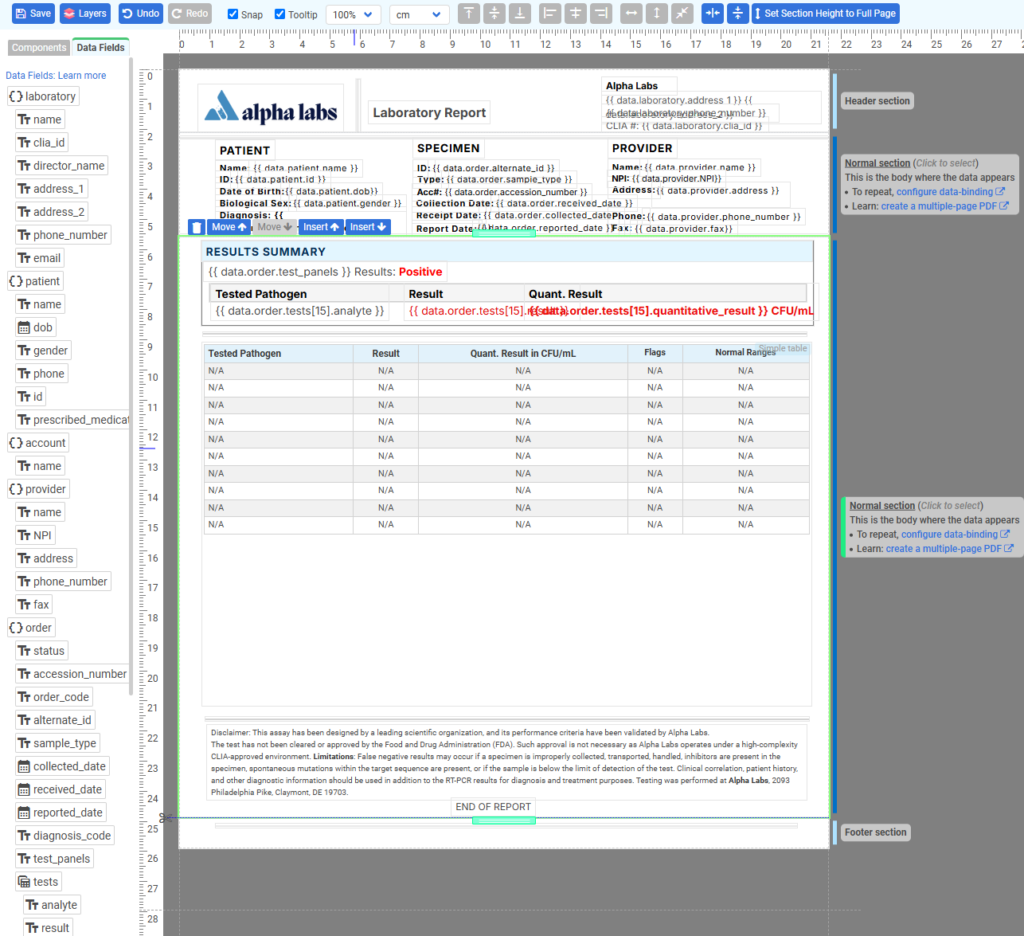Click the match height icon

656,13
